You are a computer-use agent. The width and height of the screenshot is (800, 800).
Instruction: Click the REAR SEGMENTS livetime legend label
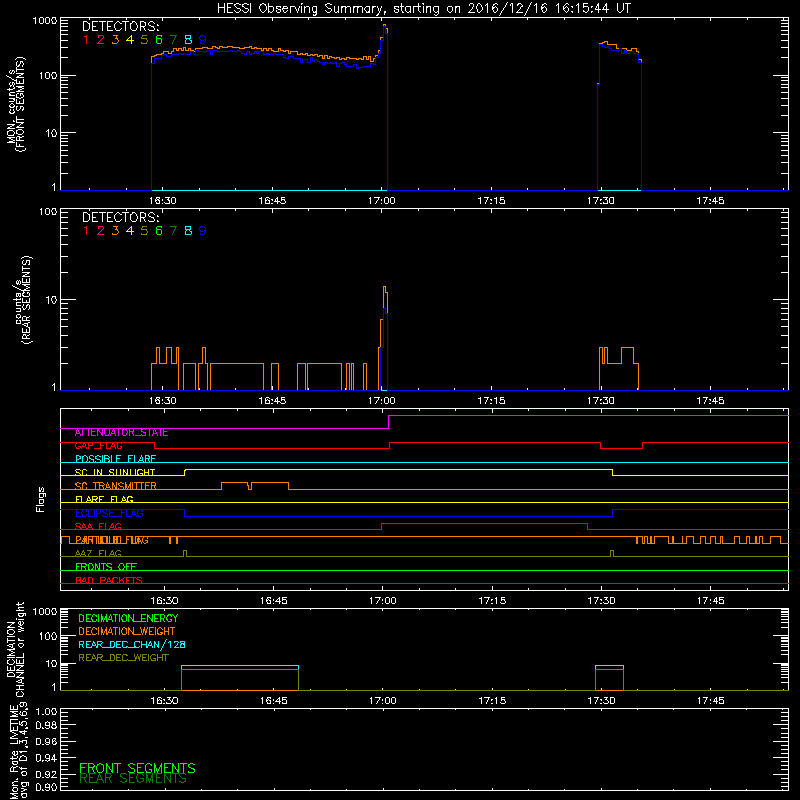pyautogui.click(x=133, y=779)
